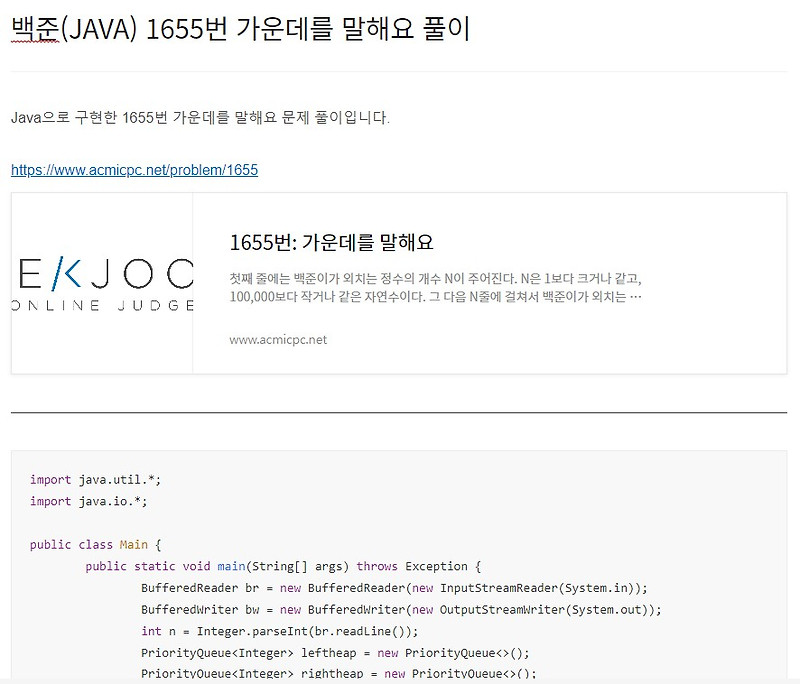Click the post title 백준(JAVA) 1655번 가운데를 말해요 풀이
The image size is (800, 684).
(240, 30)
